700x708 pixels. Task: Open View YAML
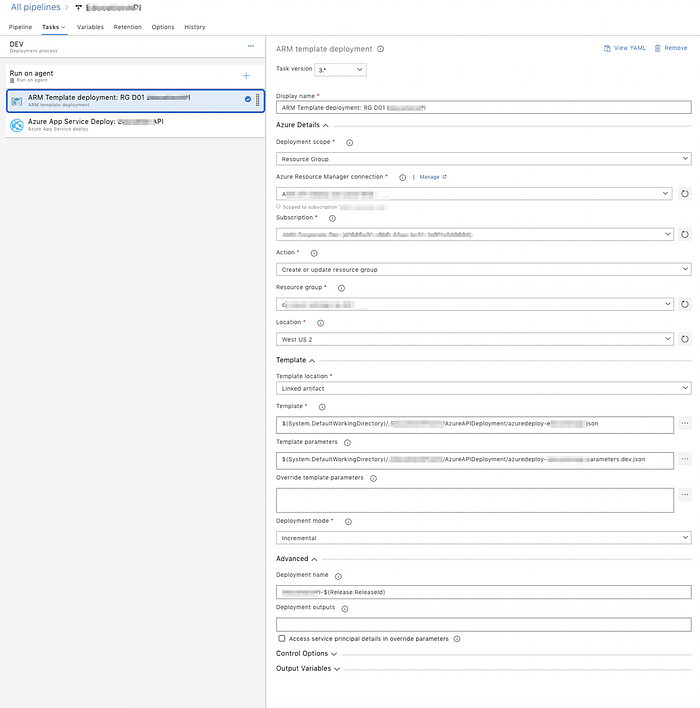(625, 48)
